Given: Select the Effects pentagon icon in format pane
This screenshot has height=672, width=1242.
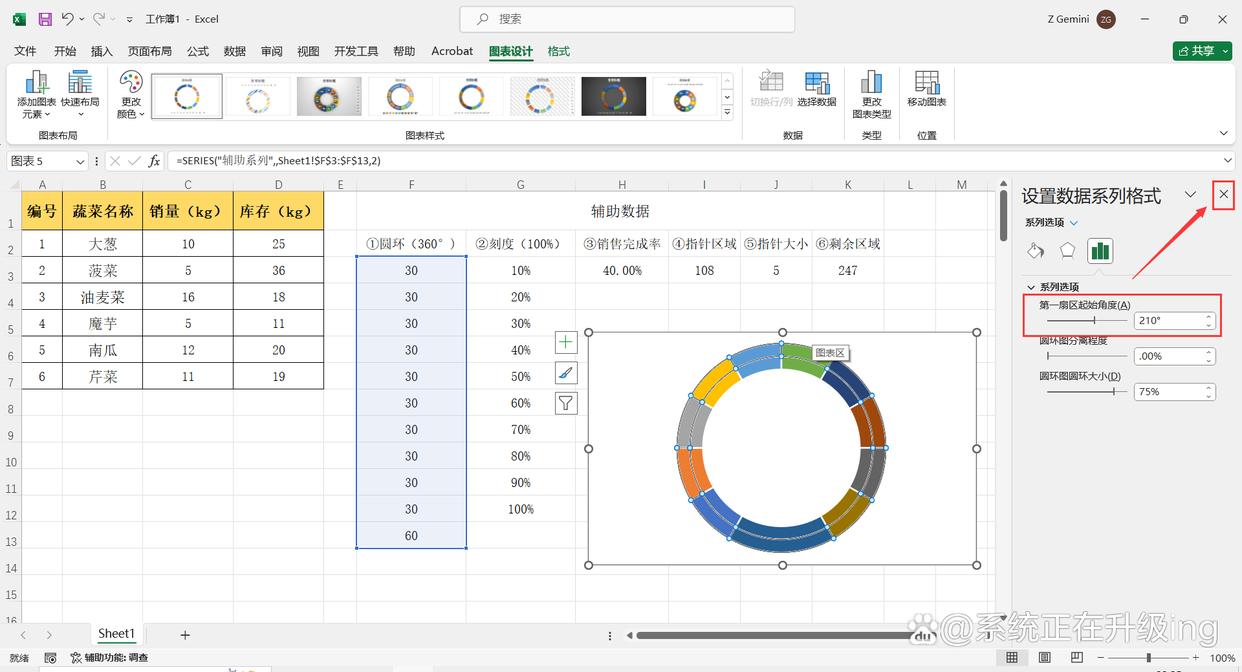Looking at the screenshot, I should (1068, 250).
